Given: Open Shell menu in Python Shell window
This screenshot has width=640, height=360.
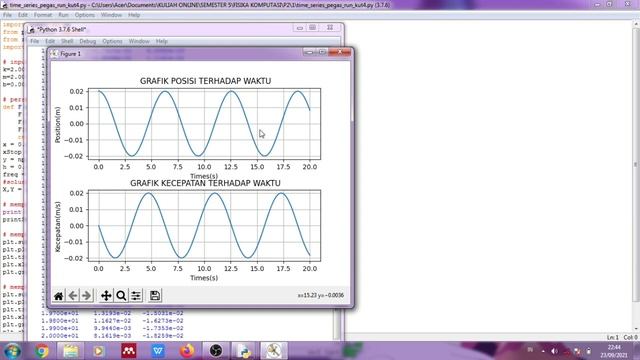Looking at the screenshot, I should [67, 41].
